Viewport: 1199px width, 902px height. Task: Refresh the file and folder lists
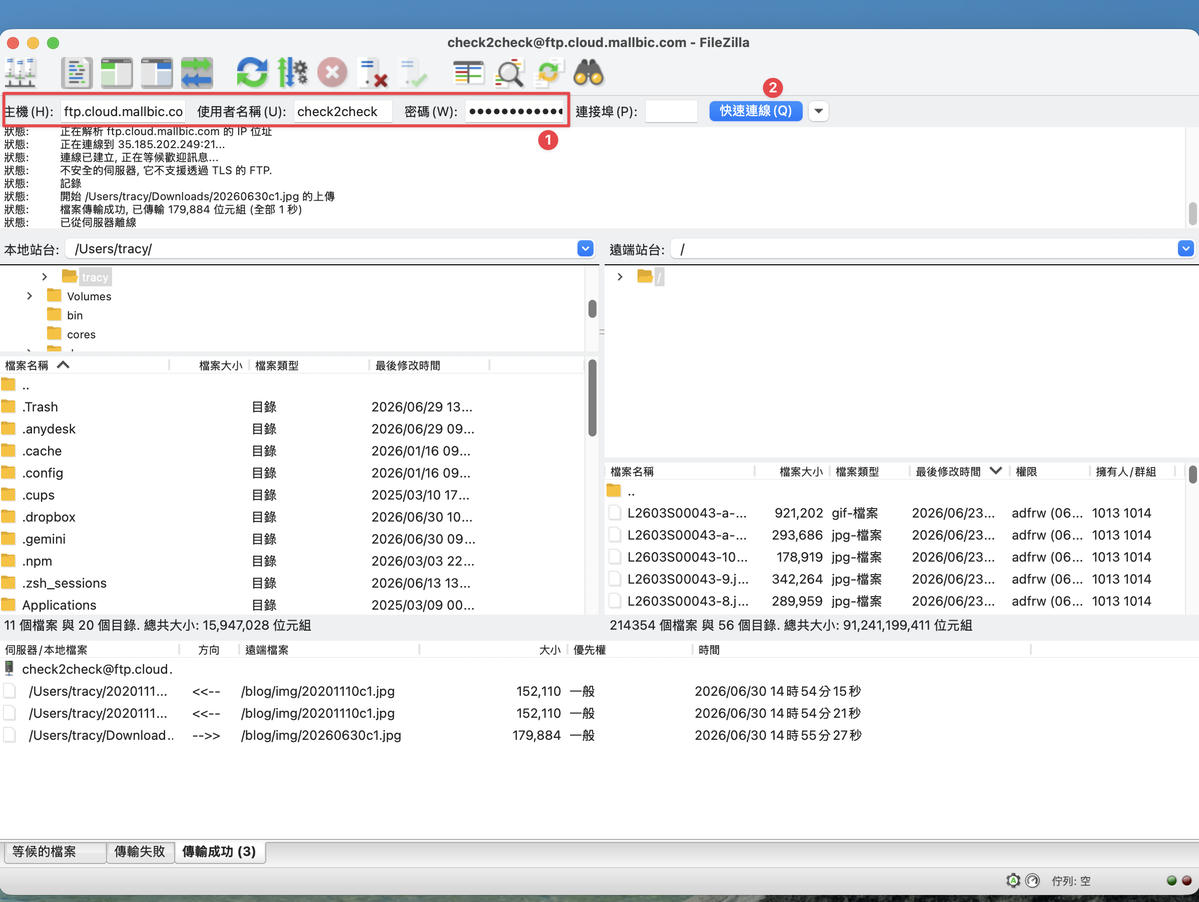pyautogui.click(x=252, y=73)
